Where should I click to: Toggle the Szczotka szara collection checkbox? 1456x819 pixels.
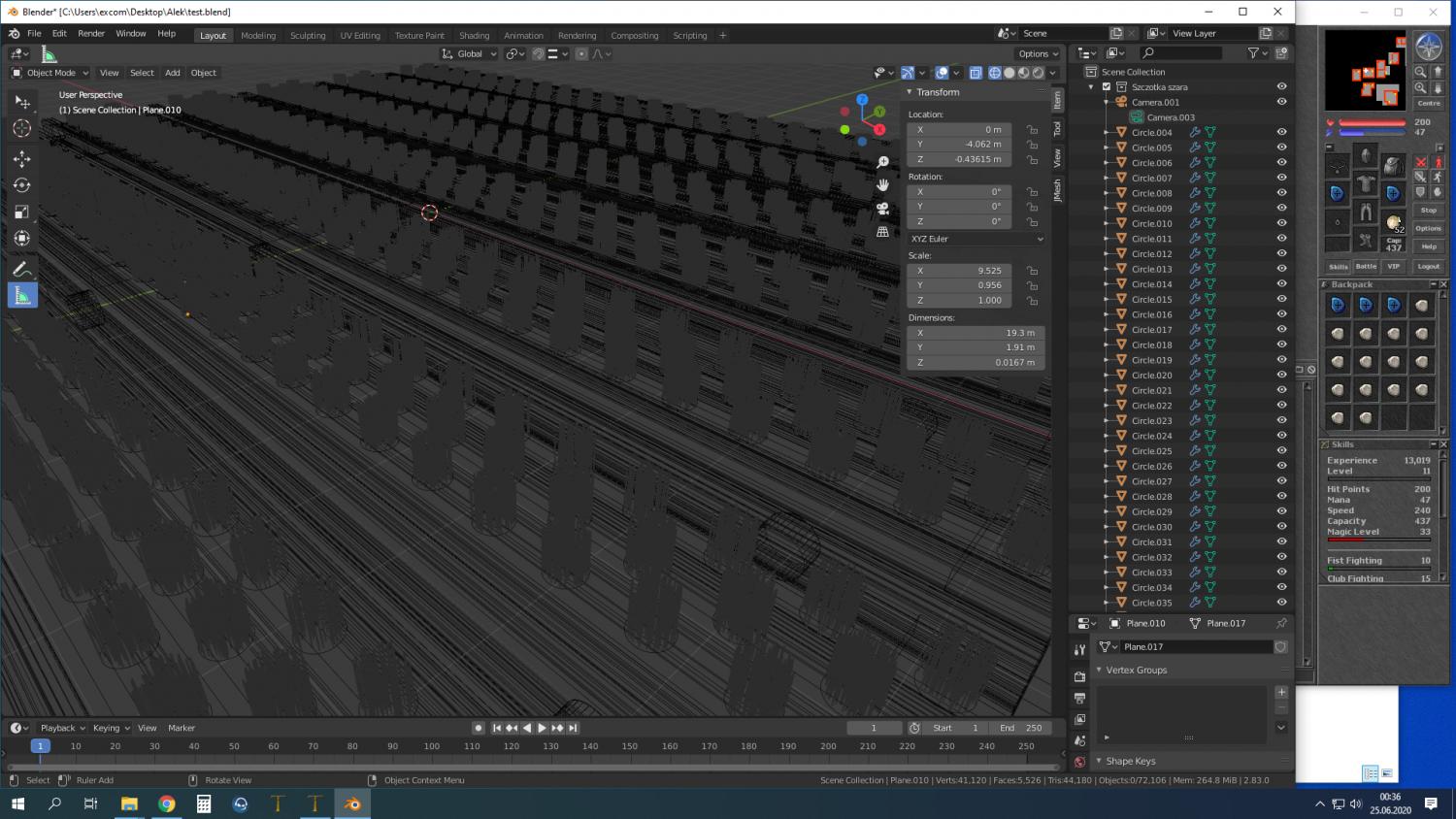(x=1106, y=86)
